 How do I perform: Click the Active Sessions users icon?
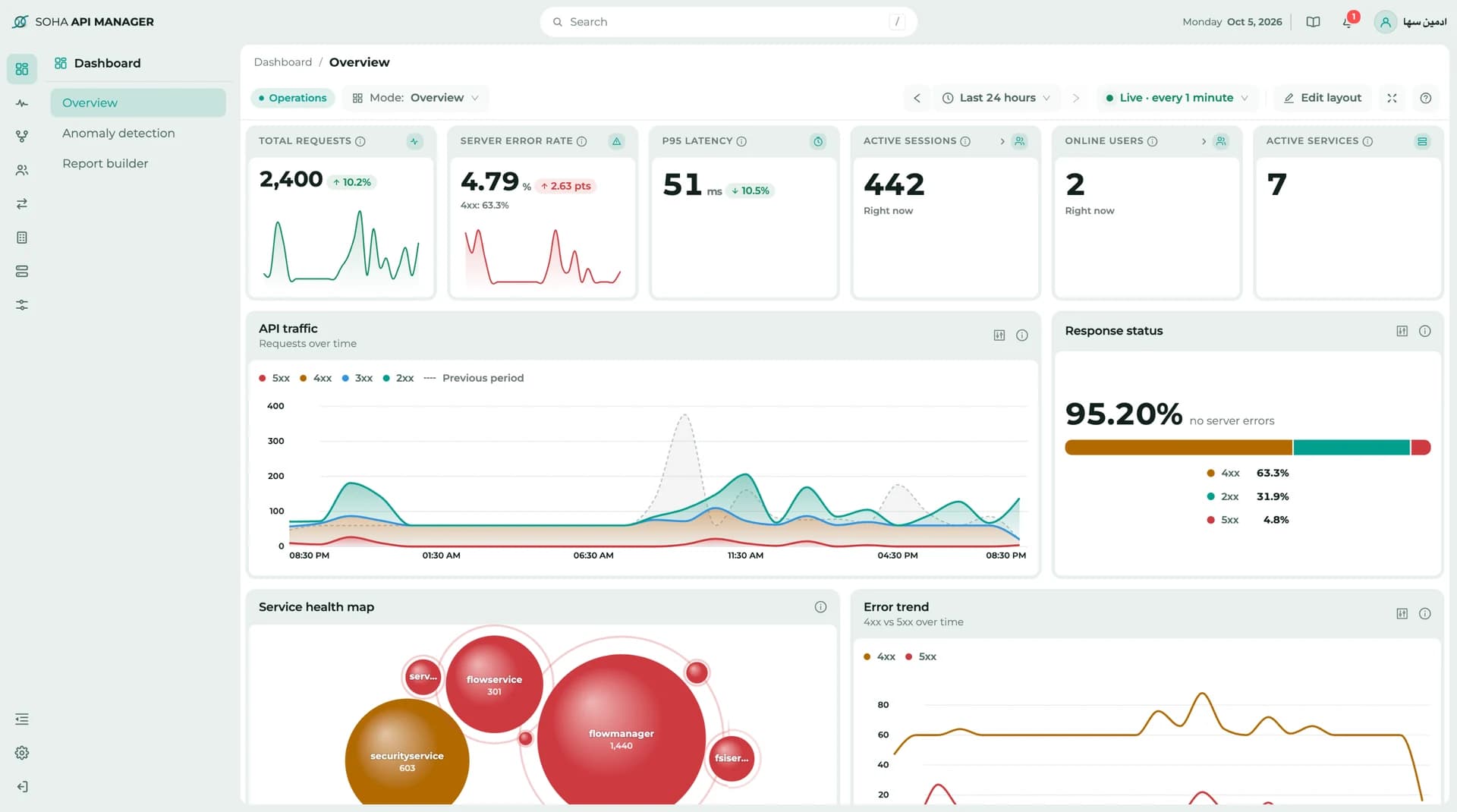pos(1019,141)
